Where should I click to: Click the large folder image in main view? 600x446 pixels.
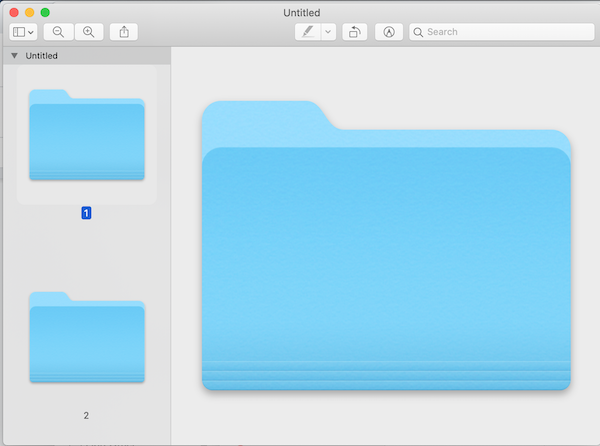pos(386,245)
